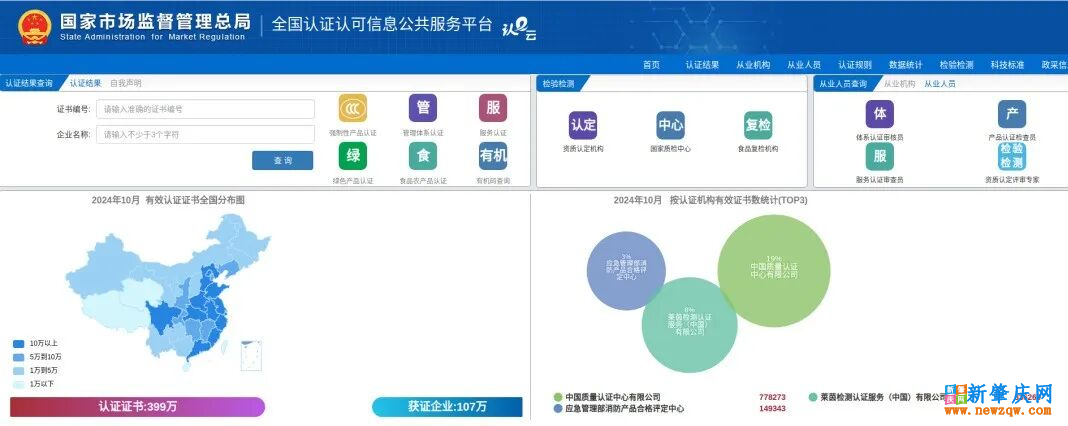Select the 食品复检机构 icon
Viewport: 1068px width, 426px height.
pyautogui.click(x=757, y=126)
